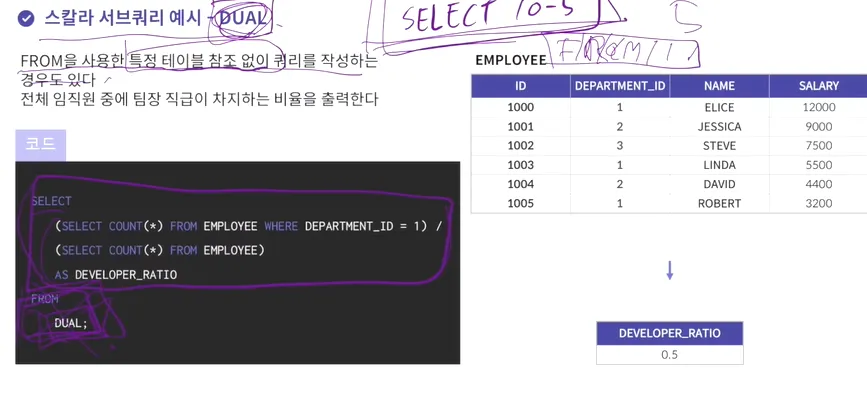Select the row with ID 1003

pyautogui.click(x=669, y=165)
